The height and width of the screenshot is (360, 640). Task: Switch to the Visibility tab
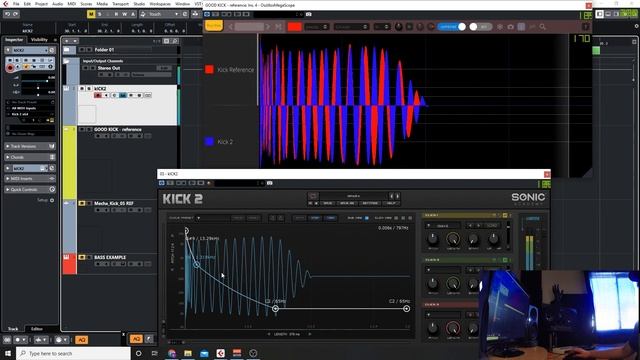coord(39,40)
